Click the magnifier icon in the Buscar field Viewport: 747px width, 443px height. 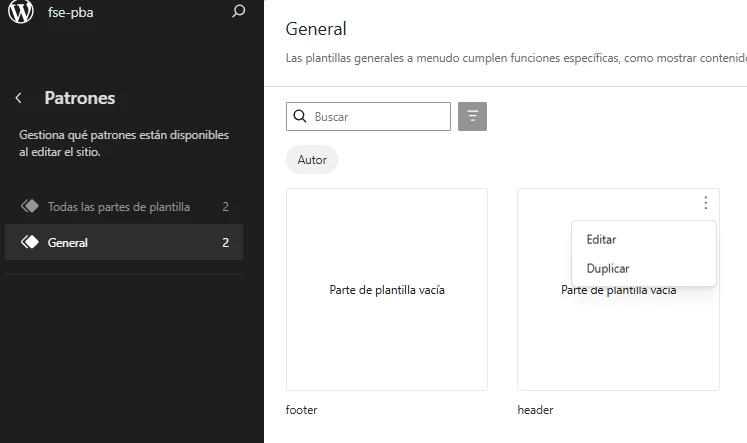(x=300, y=116)
